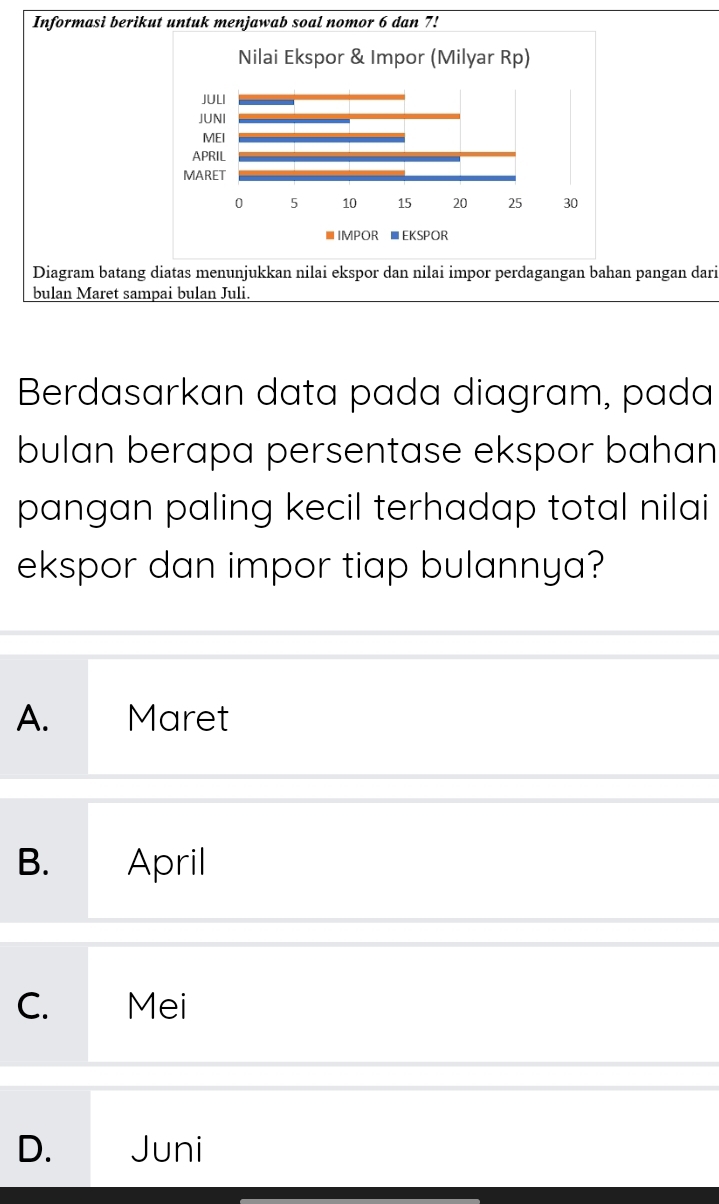
Task: Click the letter A option label
Action: point(35,717)
